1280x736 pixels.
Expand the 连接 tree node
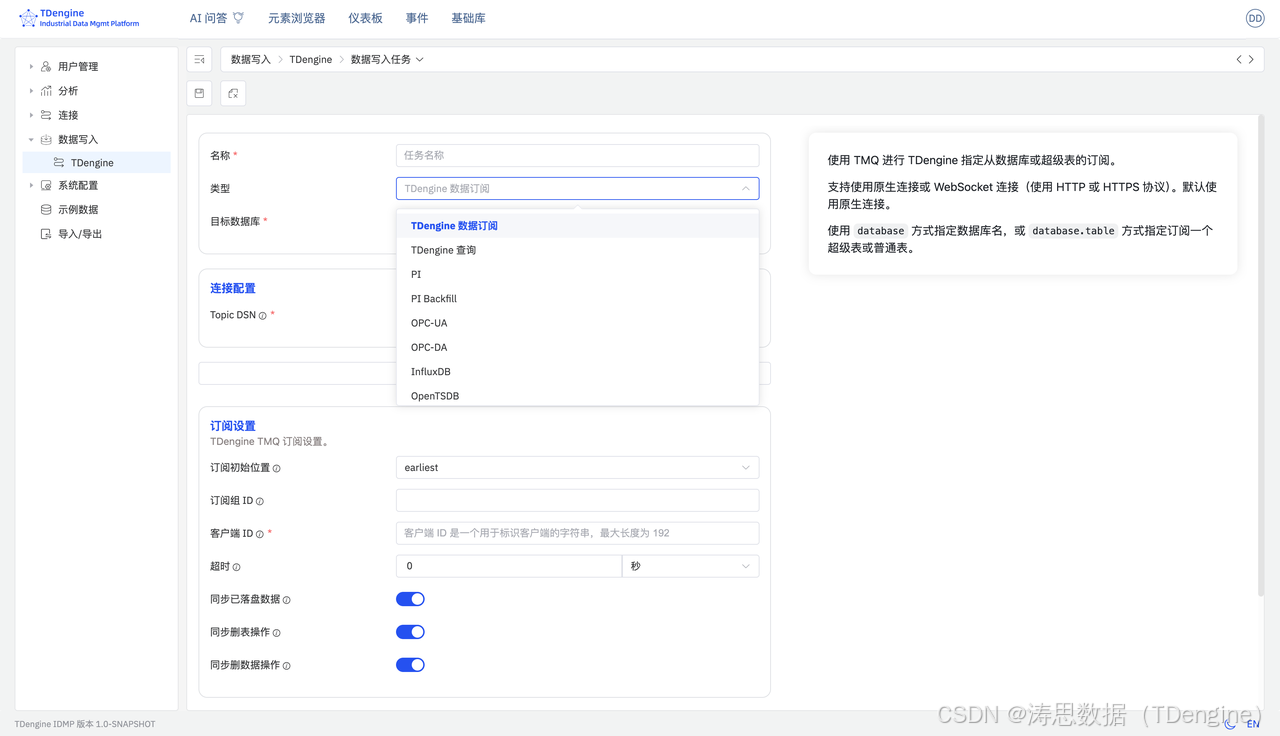coord(31,115)
